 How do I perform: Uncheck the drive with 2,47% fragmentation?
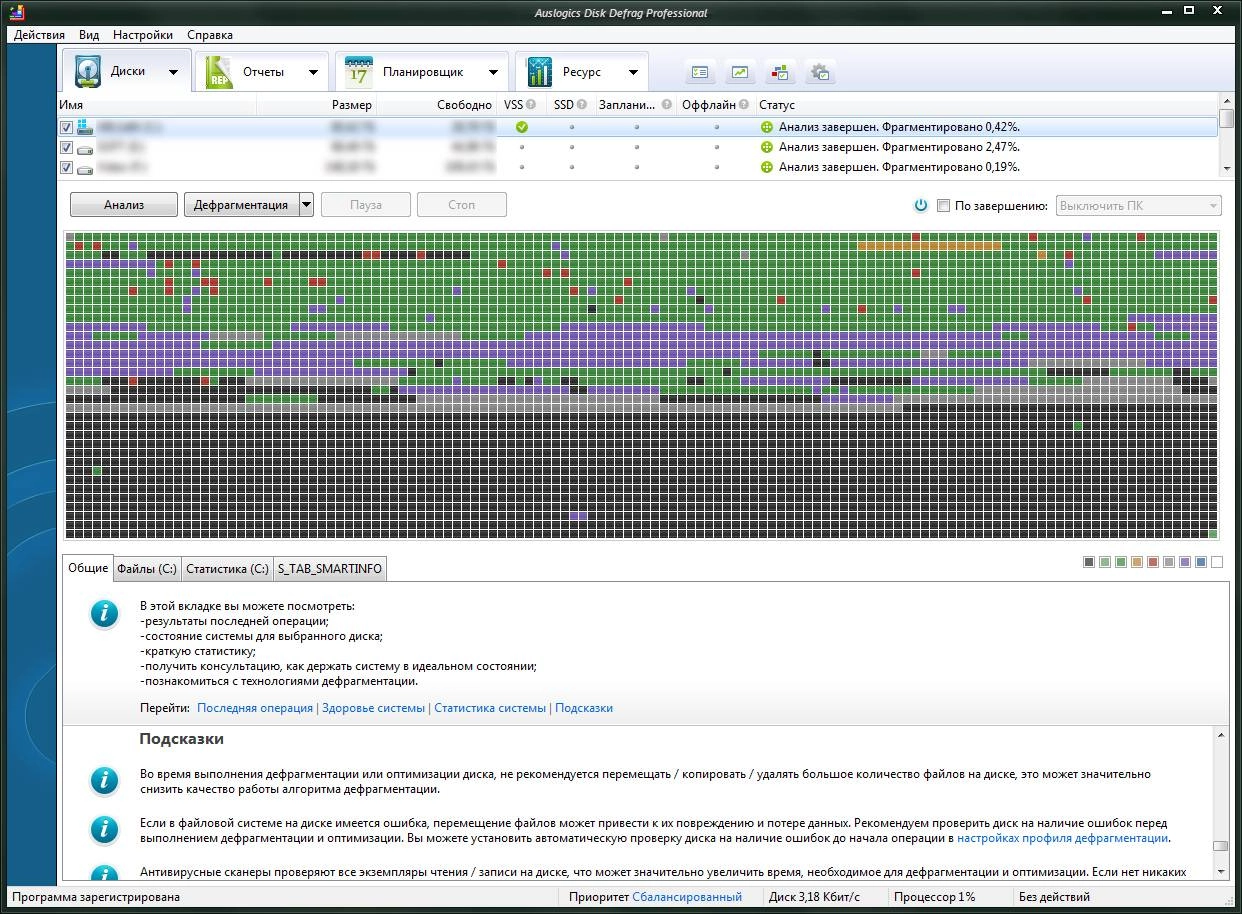coord(67,147)
